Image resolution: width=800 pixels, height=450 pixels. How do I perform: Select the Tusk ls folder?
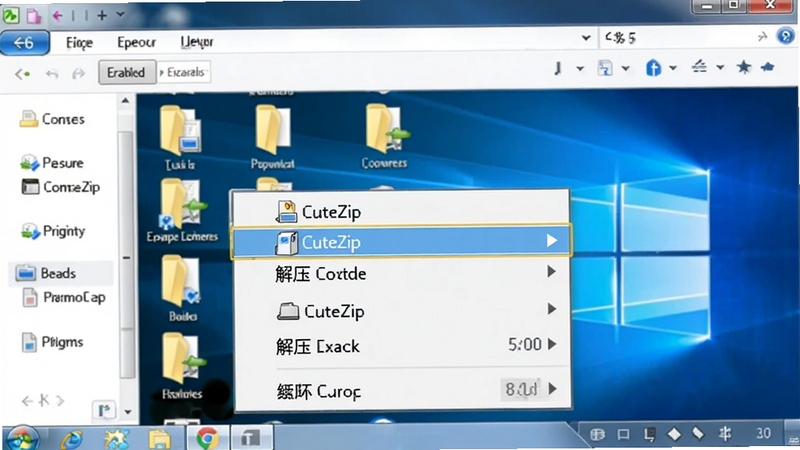click(x=180, y=138)
